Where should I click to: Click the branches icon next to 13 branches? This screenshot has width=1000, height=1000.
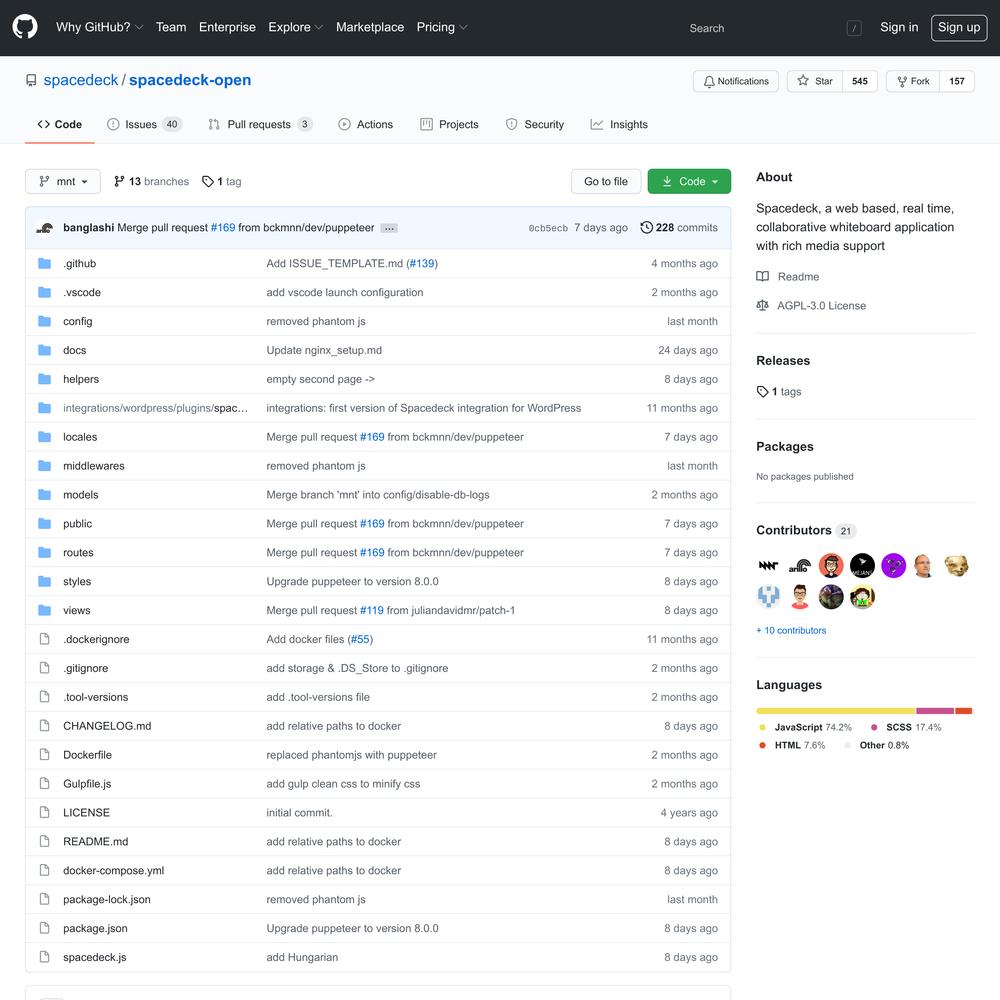119,182
